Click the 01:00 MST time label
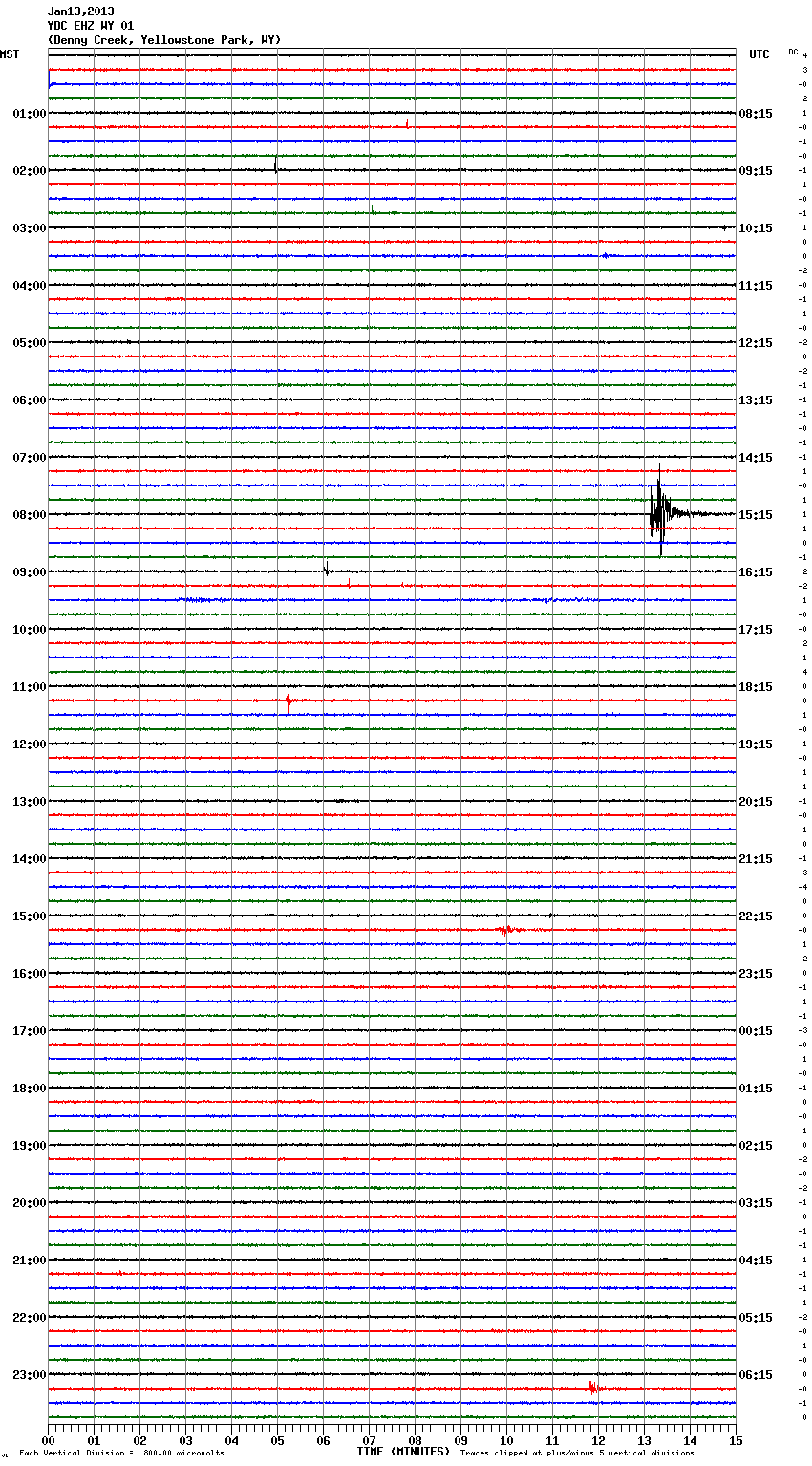 point(30,114)
